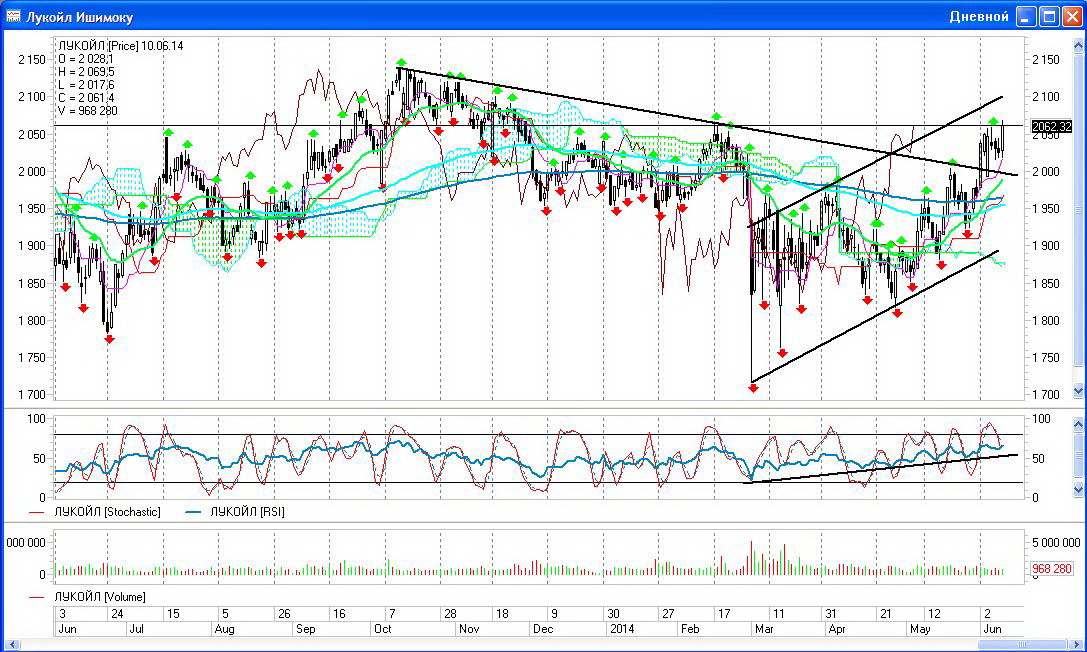Close the Лукойл Ишимоку chart window

click(x=1072, y=17)
